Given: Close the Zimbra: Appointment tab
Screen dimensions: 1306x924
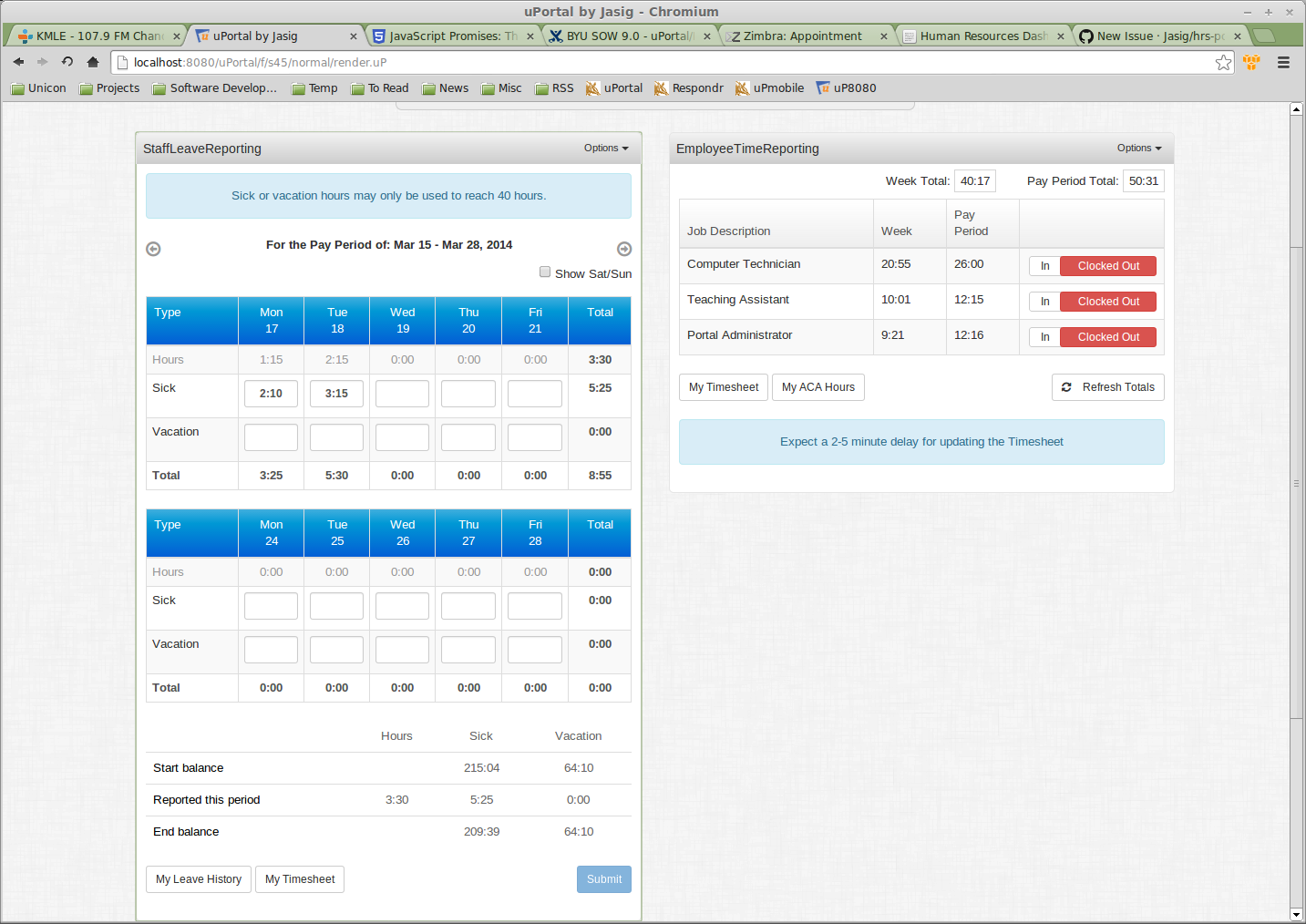Looking at the screenshot, I should coord(884,36).
